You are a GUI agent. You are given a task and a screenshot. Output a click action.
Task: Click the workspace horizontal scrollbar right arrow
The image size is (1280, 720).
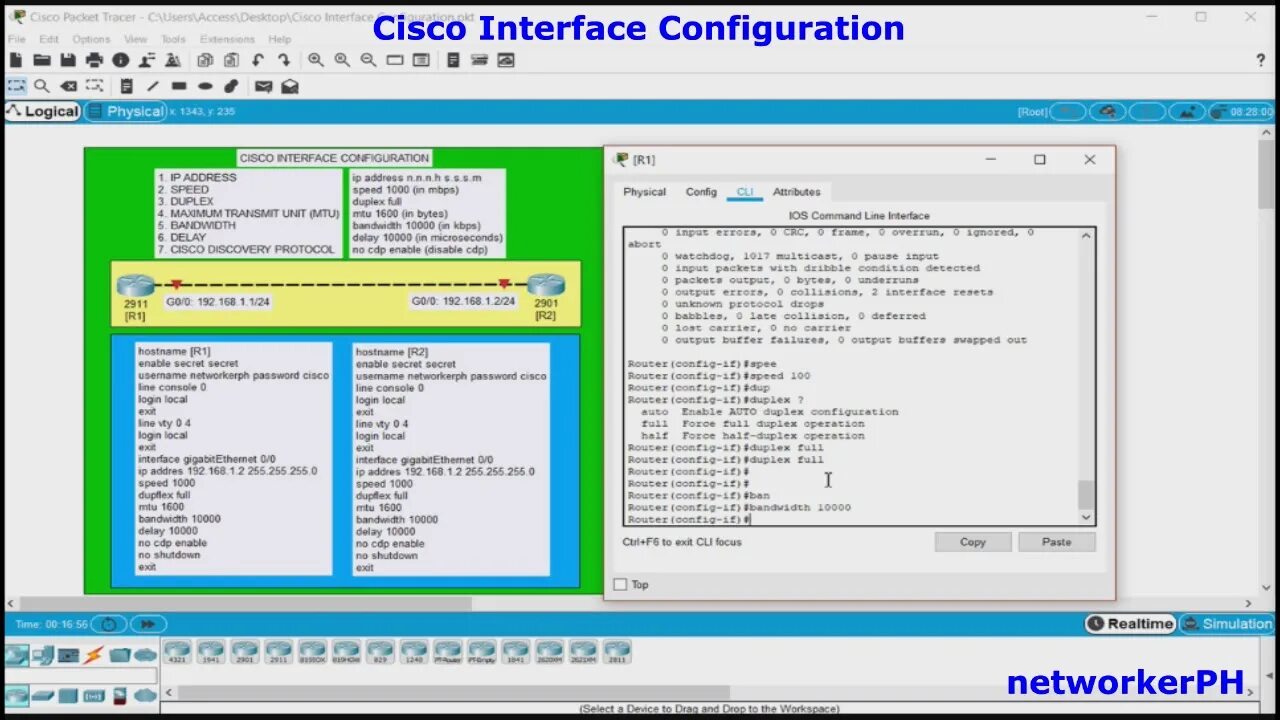(x=1248, y=603)
